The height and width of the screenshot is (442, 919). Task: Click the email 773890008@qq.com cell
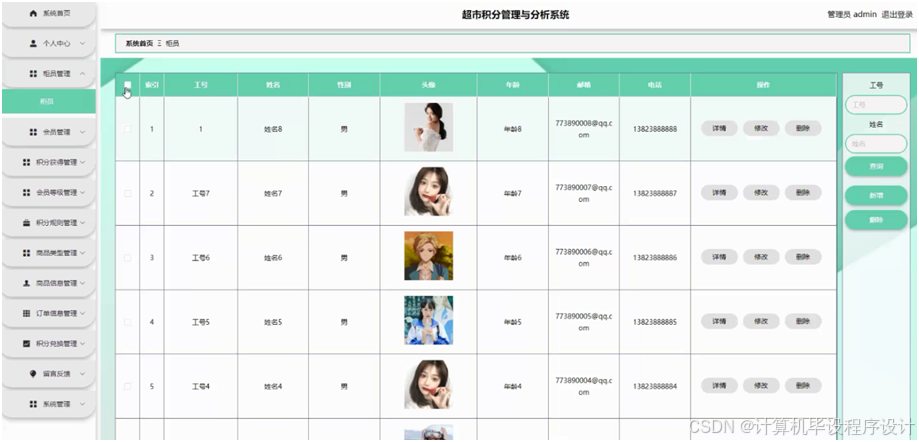[584, 129]
